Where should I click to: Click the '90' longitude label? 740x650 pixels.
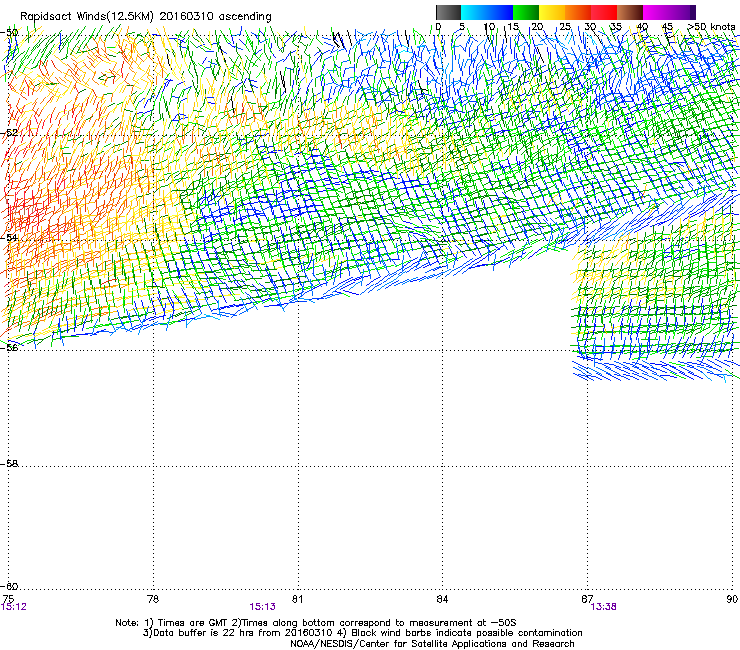732,599
